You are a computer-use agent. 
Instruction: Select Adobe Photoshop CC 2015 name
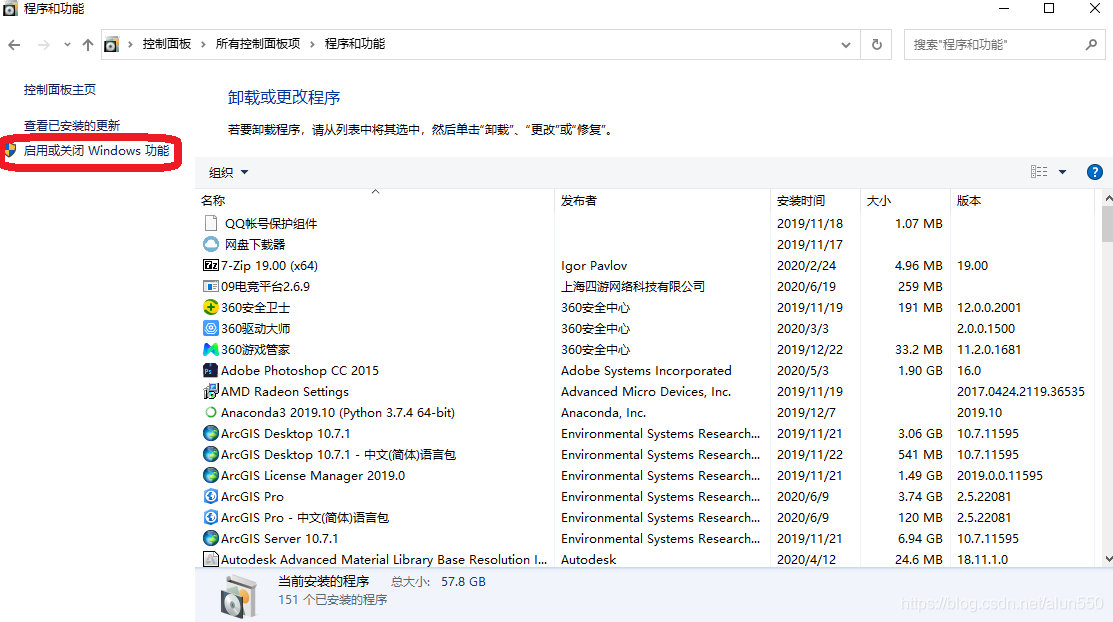[300, 371]
